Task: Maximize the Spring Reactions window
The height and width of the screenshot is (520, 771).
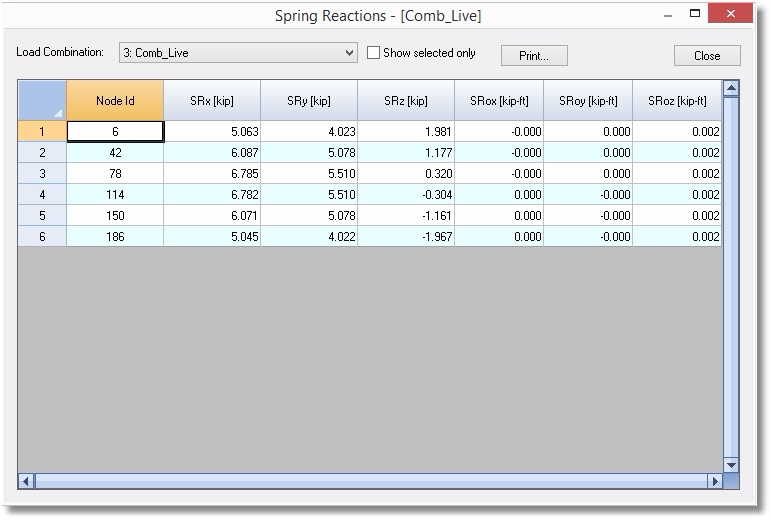Action: pyautogui.click(x=695, y=14)
